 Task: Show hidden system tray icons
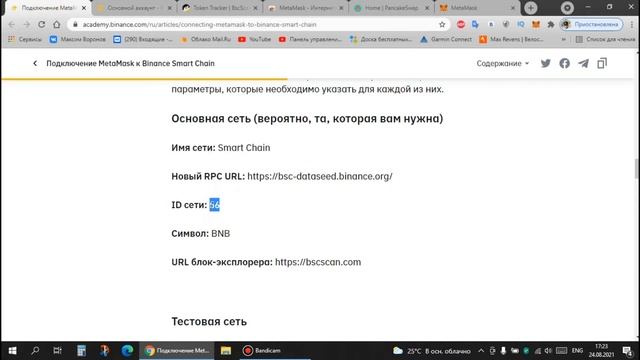pos(481,351)
